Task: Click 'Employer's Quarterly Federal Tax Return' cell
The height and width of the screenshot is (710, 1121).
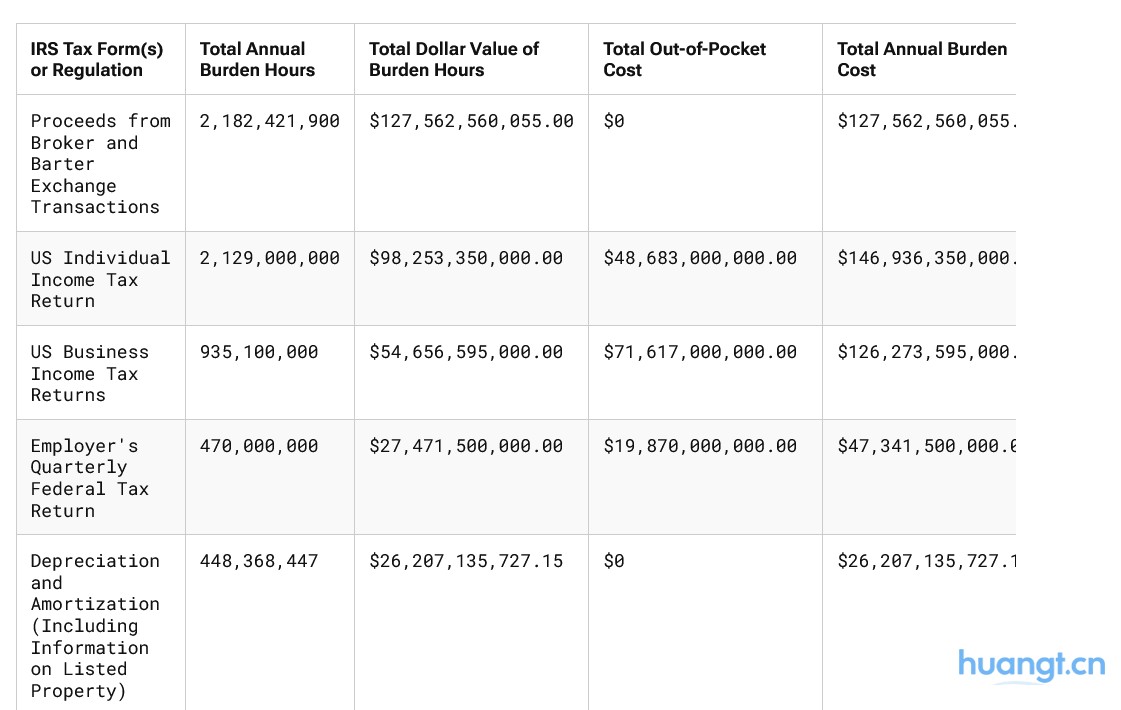Action: point(89,478)
